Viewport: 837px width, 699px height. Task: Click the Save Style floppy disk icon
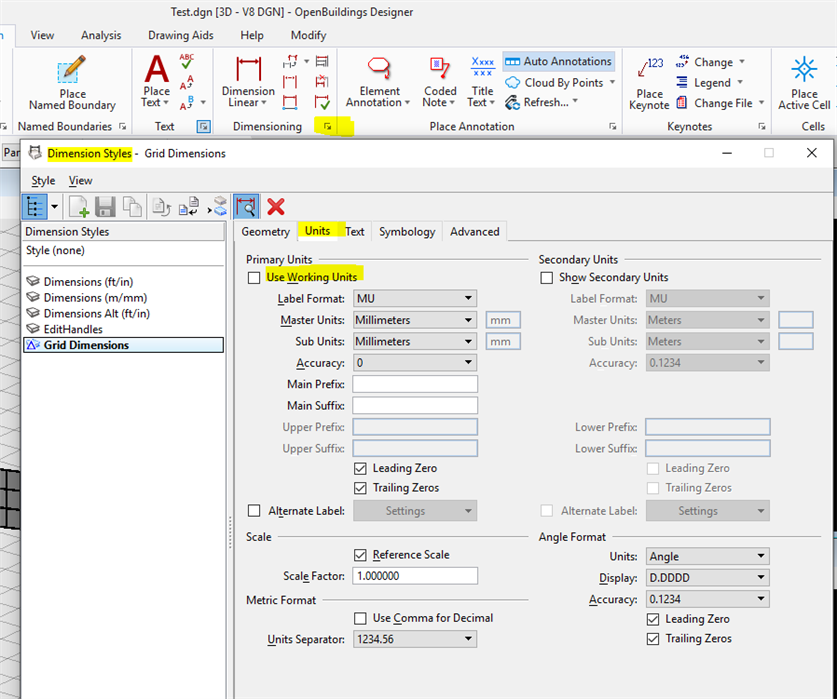[x=105, y=207]
